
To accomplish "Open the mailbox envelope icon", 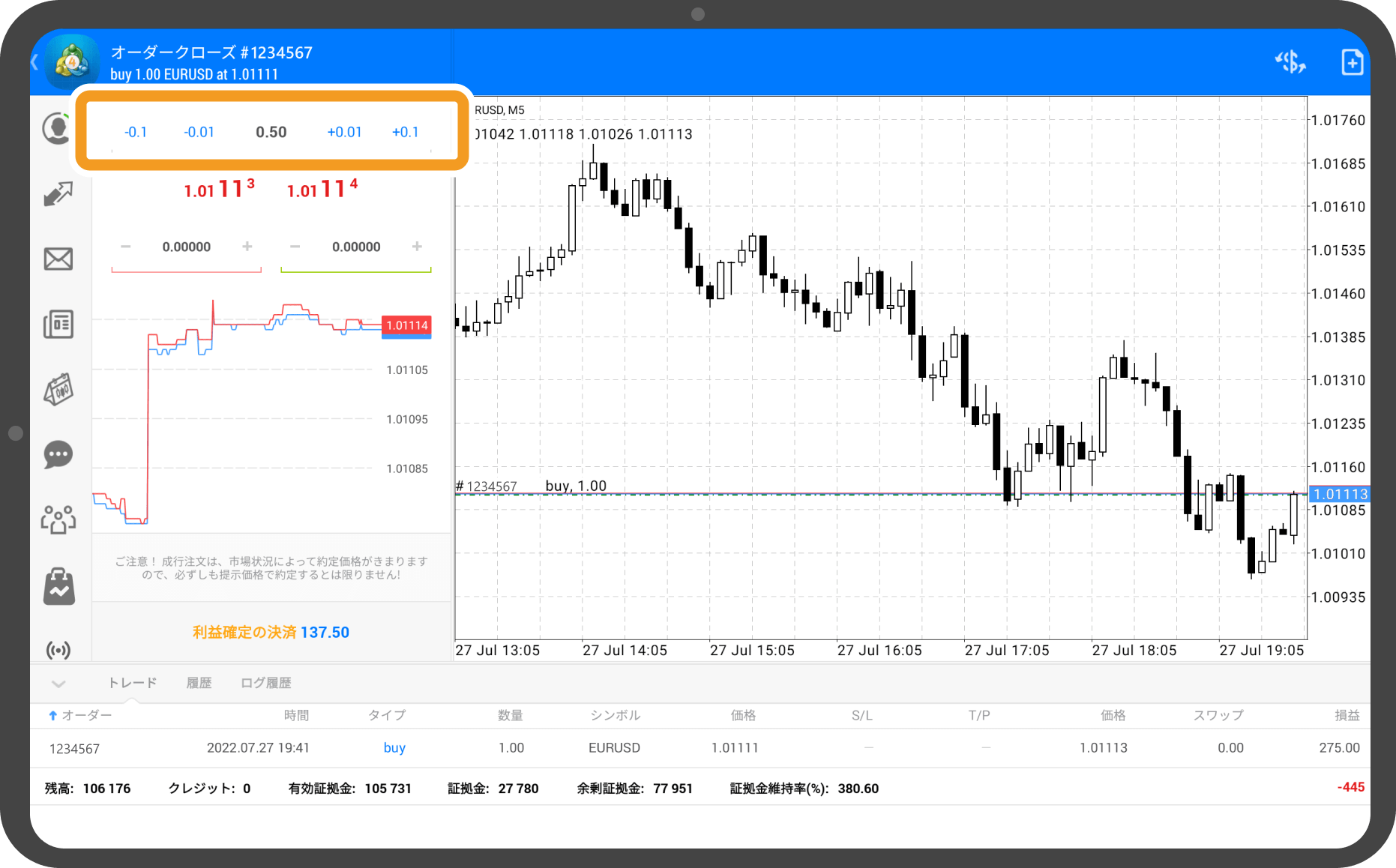I will pos(58,259).
